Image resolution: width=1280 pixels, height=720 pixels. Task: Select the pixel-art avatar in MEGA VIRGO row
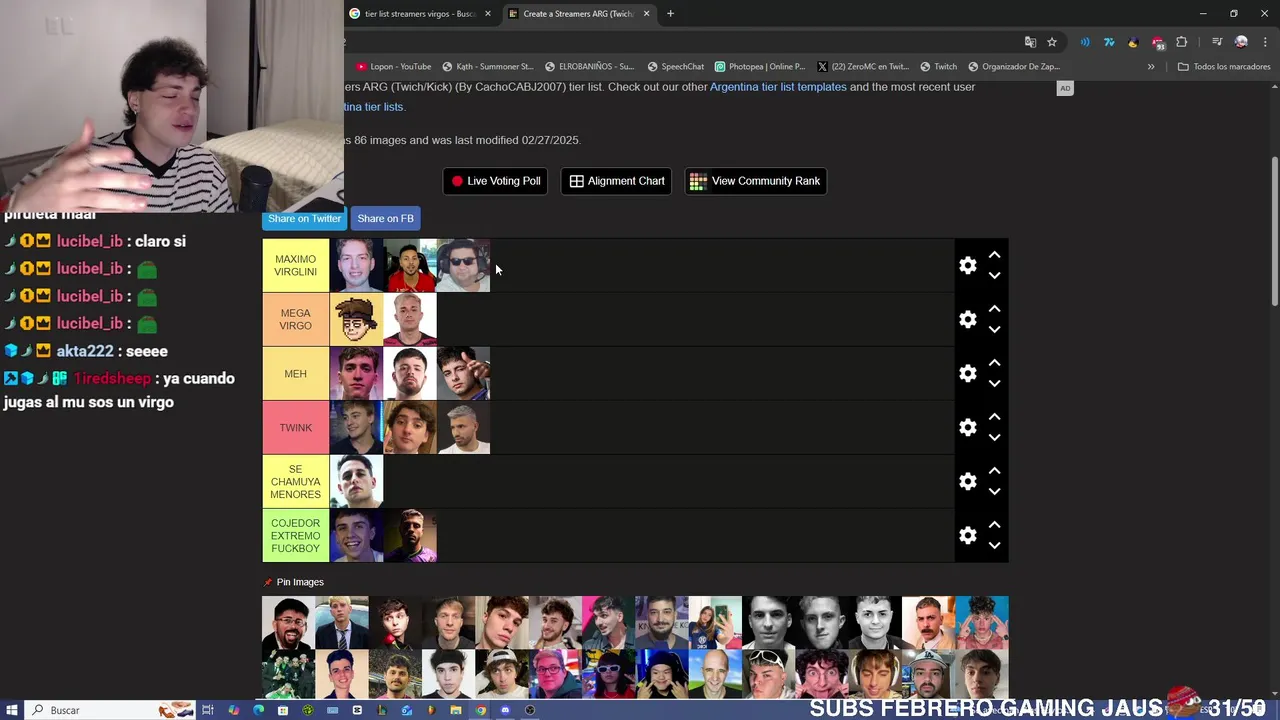tap(357, 320)
